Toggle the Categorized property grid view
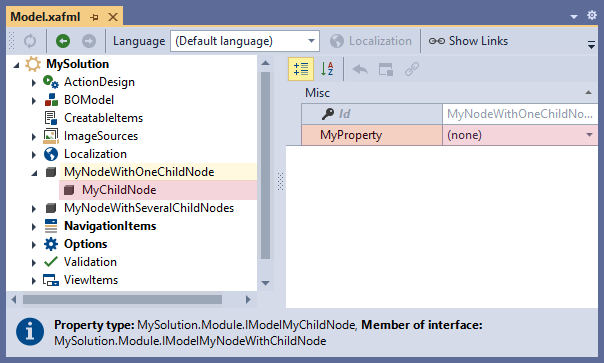 pyautogui.click(x=301, y=69)
